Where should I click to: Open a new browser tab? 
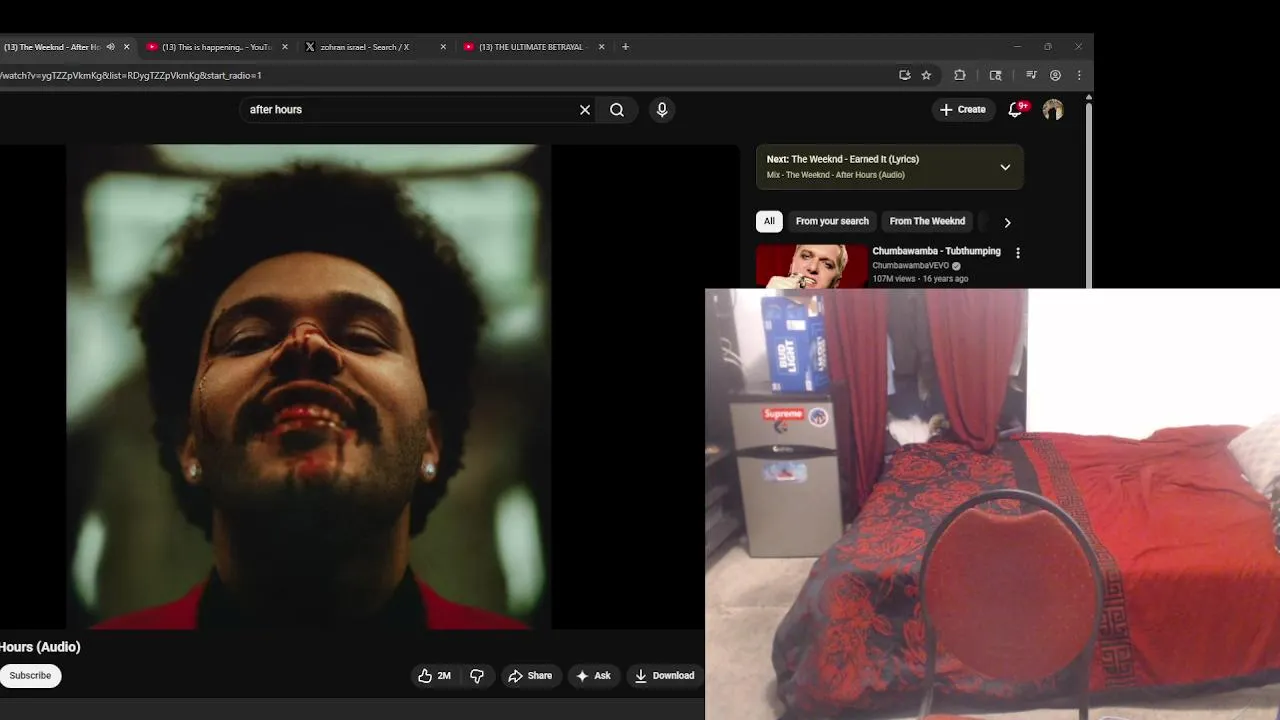(x=626, y=47)
